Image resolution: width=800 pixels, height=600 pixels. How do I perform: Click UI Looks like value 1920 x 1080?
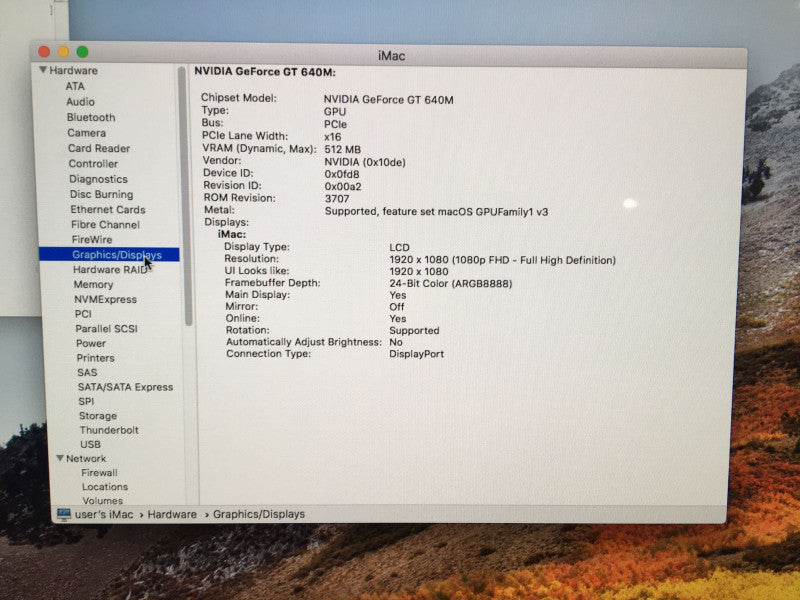(x=418, y=271)
